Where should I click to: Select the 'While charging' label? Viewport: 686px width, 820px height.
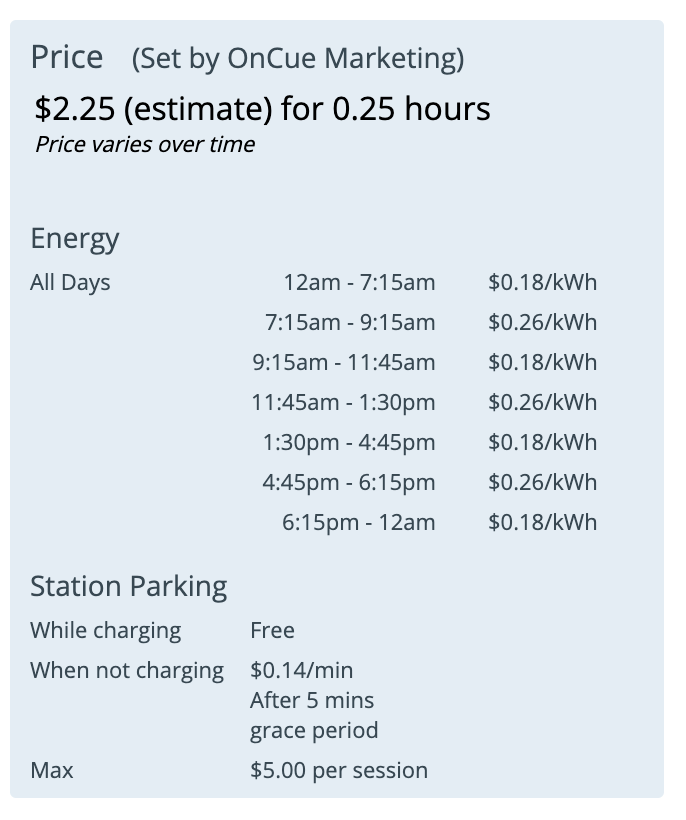(106, 630)
